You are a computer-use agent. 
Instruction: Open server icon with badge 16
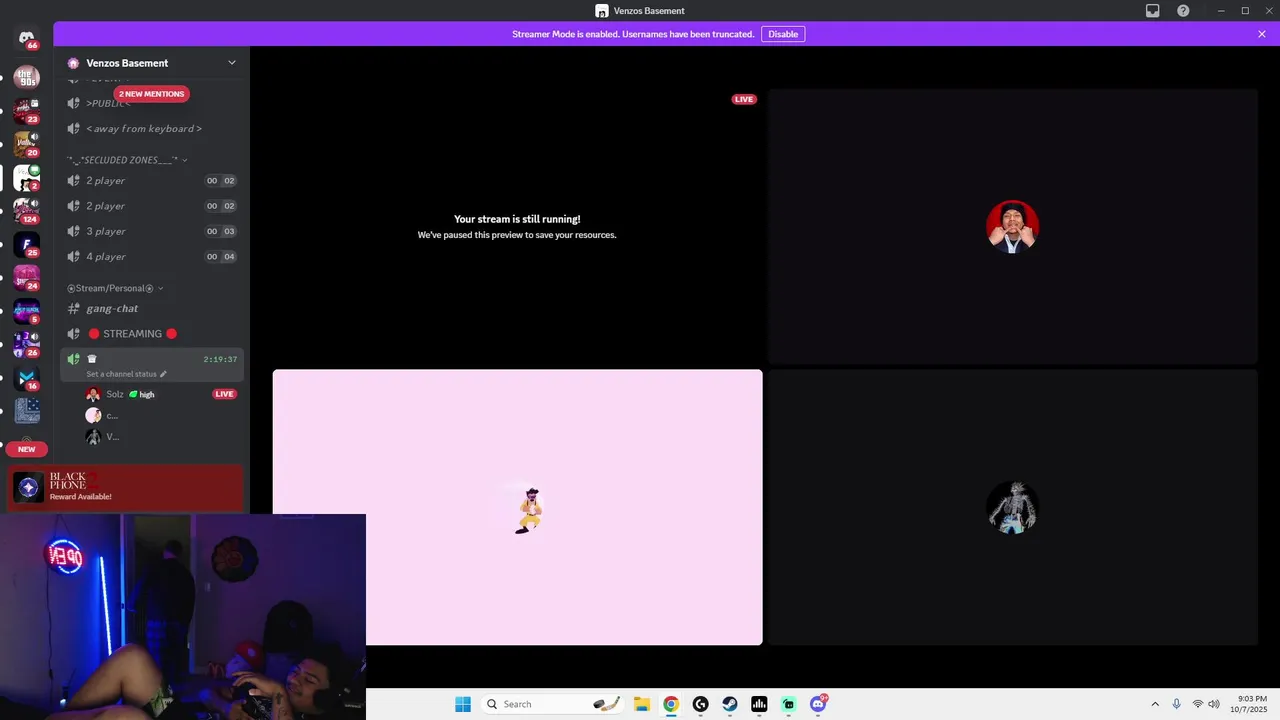point(26,378)
